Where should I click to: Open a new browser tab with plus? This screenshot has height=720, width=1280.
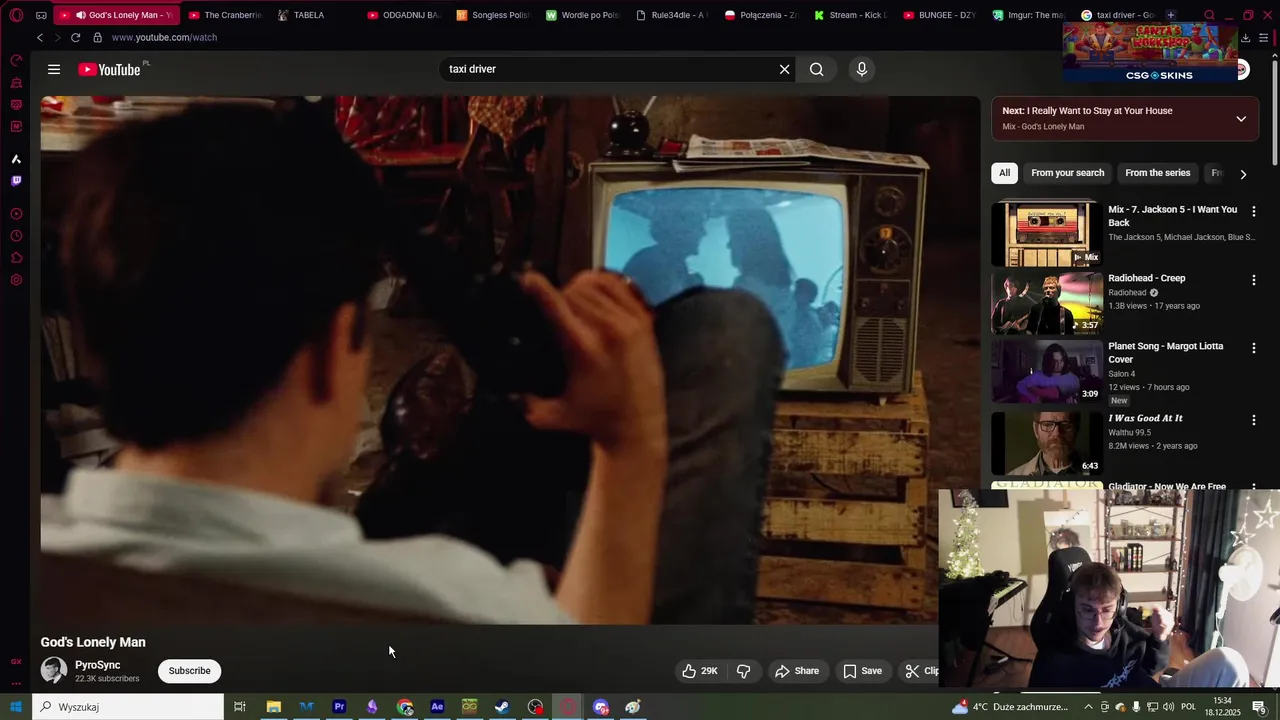1171,15
